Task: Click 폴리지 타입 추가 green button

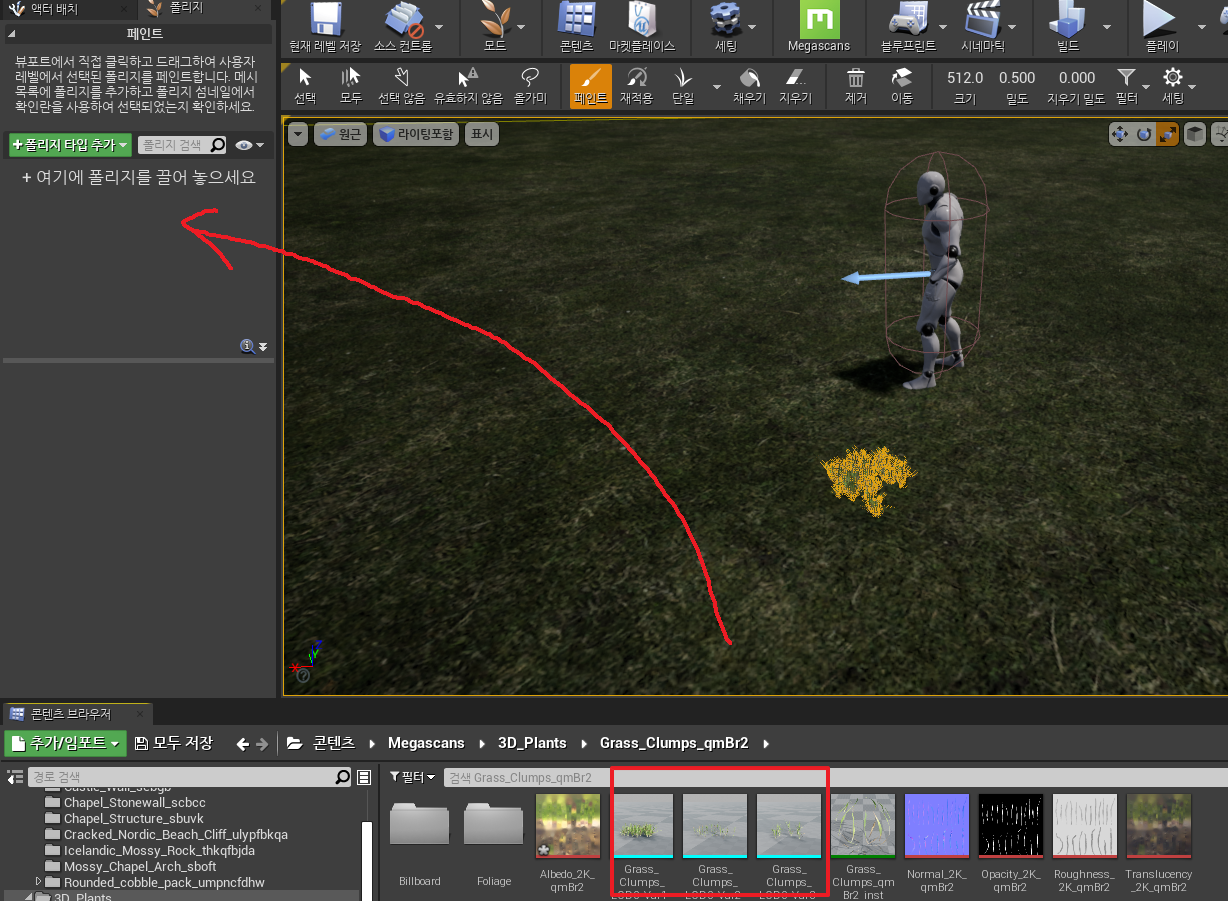Action: tap(70, 146)
